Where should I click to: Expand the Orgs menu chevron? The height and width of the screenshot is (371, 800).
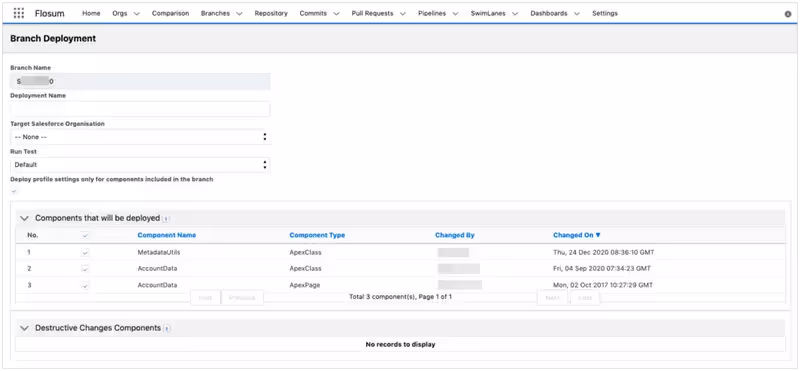136,14
